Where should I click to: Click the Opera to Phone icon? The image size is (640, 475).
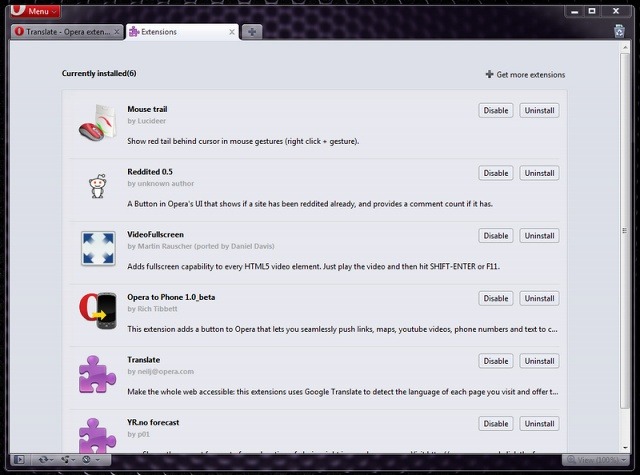pos(98,311)
